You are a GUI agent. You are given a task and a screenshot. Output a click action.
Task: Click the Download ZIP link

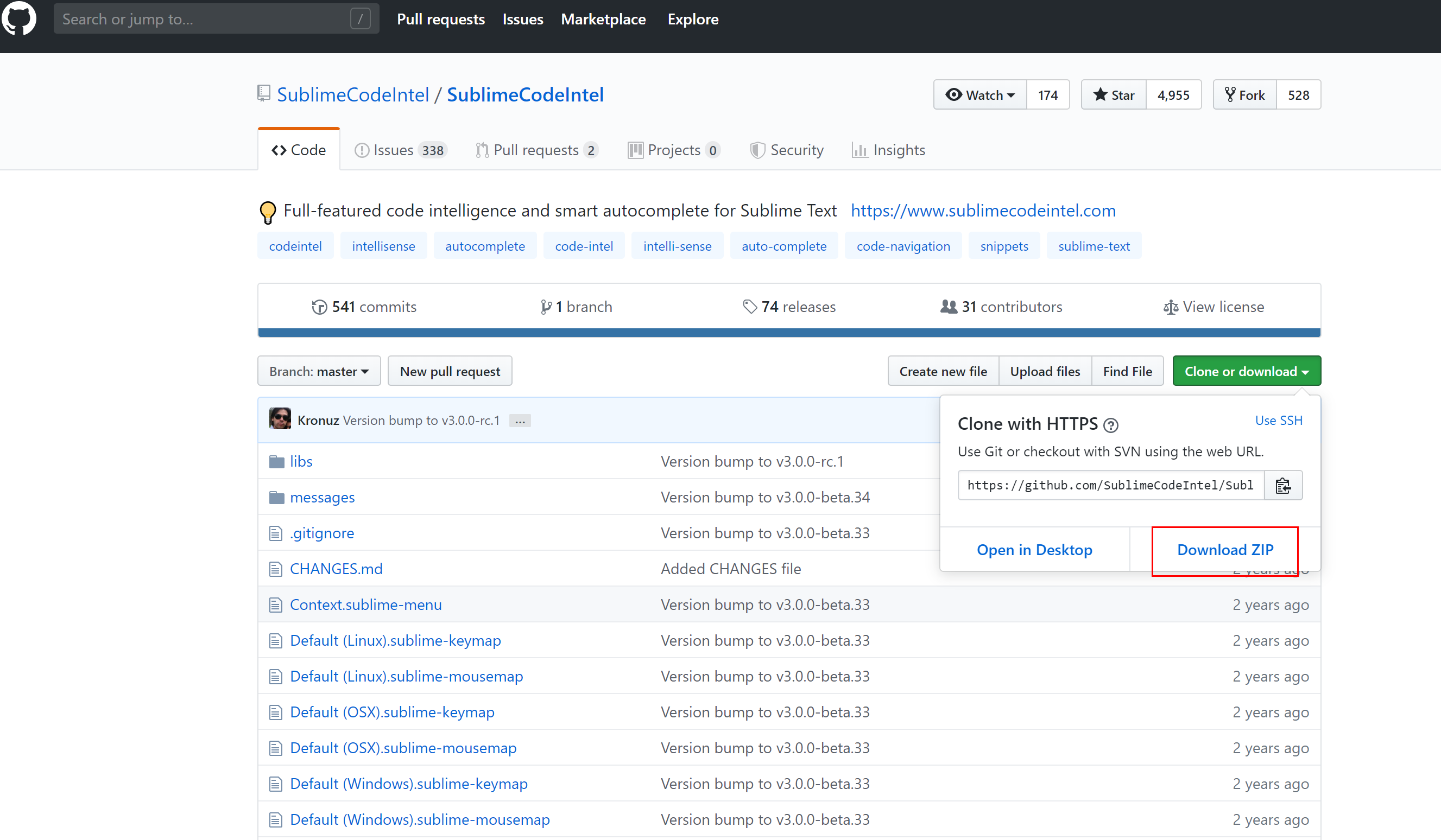click(1225, 550)
